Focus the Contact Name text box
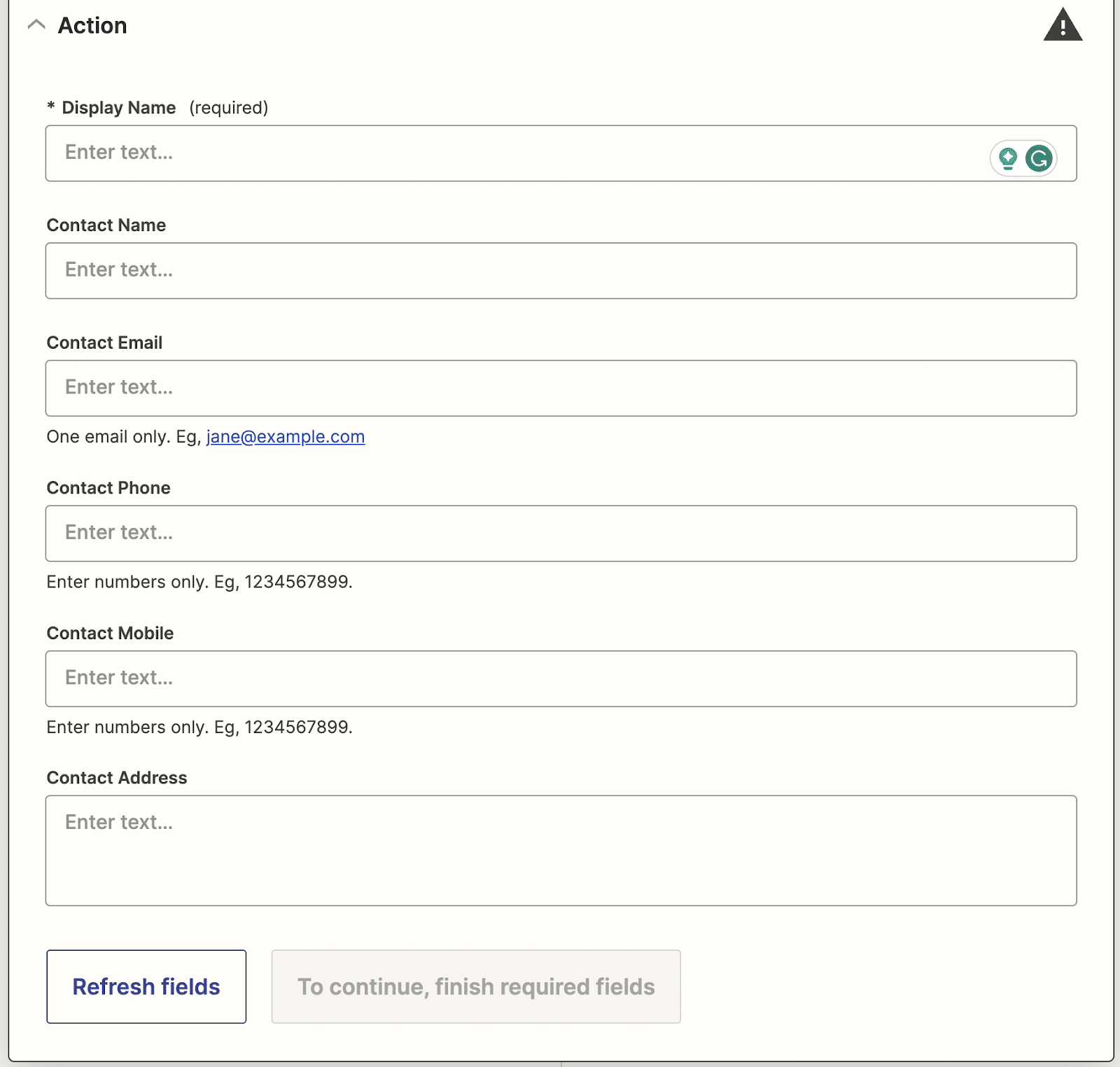The width and height of the screenshot is (1120, 1067). click(561, 271)
